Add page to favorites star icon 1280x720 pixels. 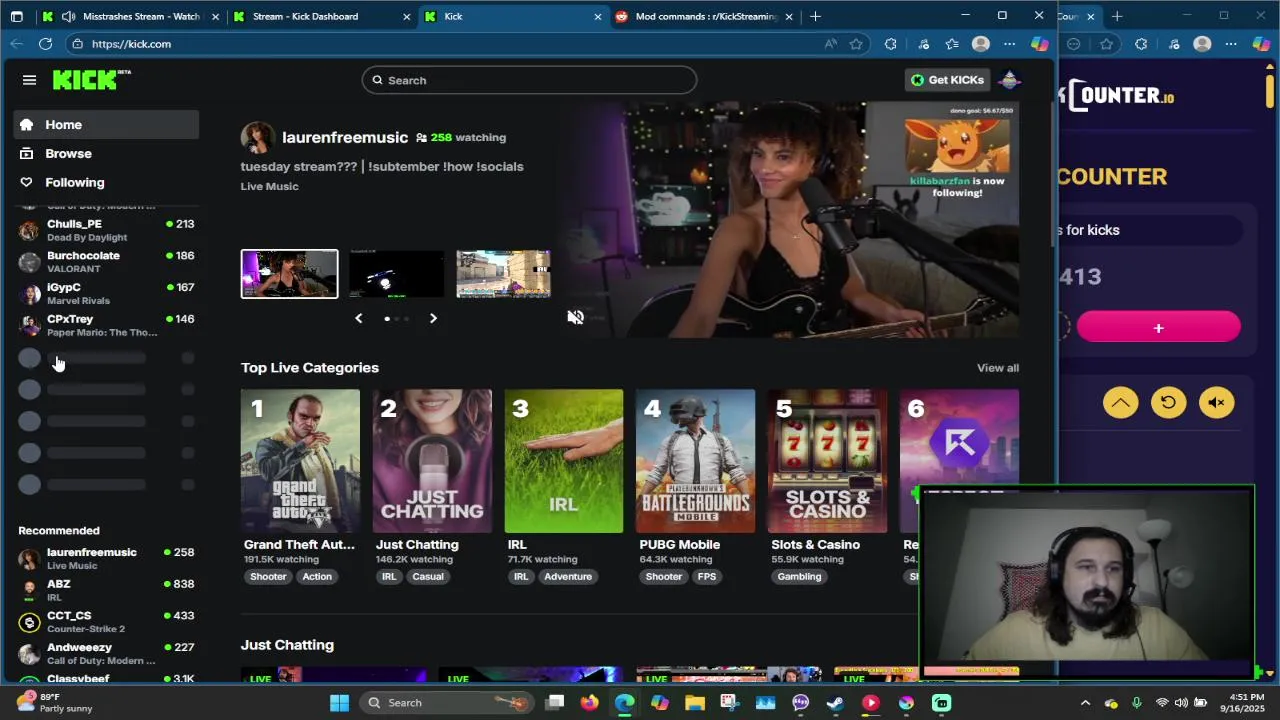click(x=856, y=44)
